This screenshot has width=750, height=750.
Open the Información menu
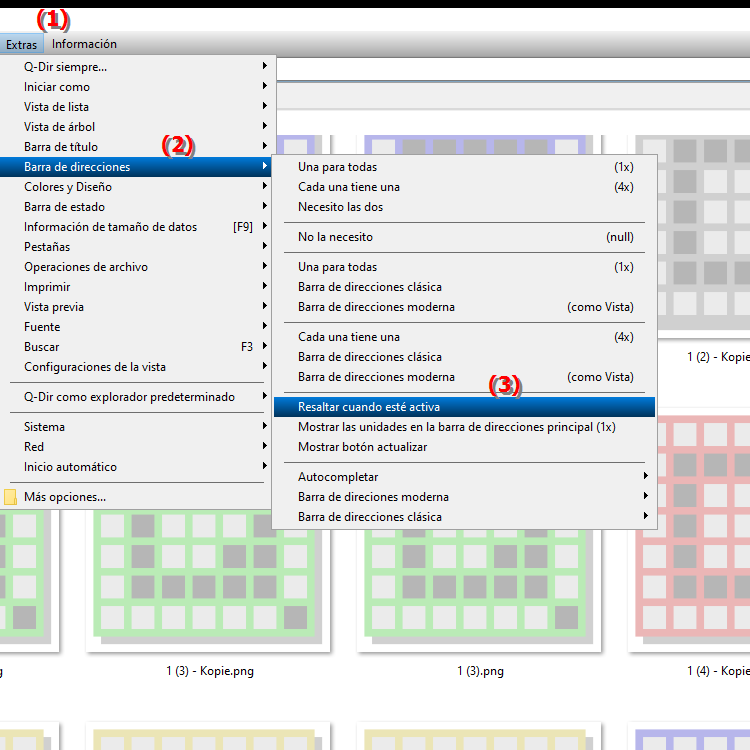tap(84, 44)
